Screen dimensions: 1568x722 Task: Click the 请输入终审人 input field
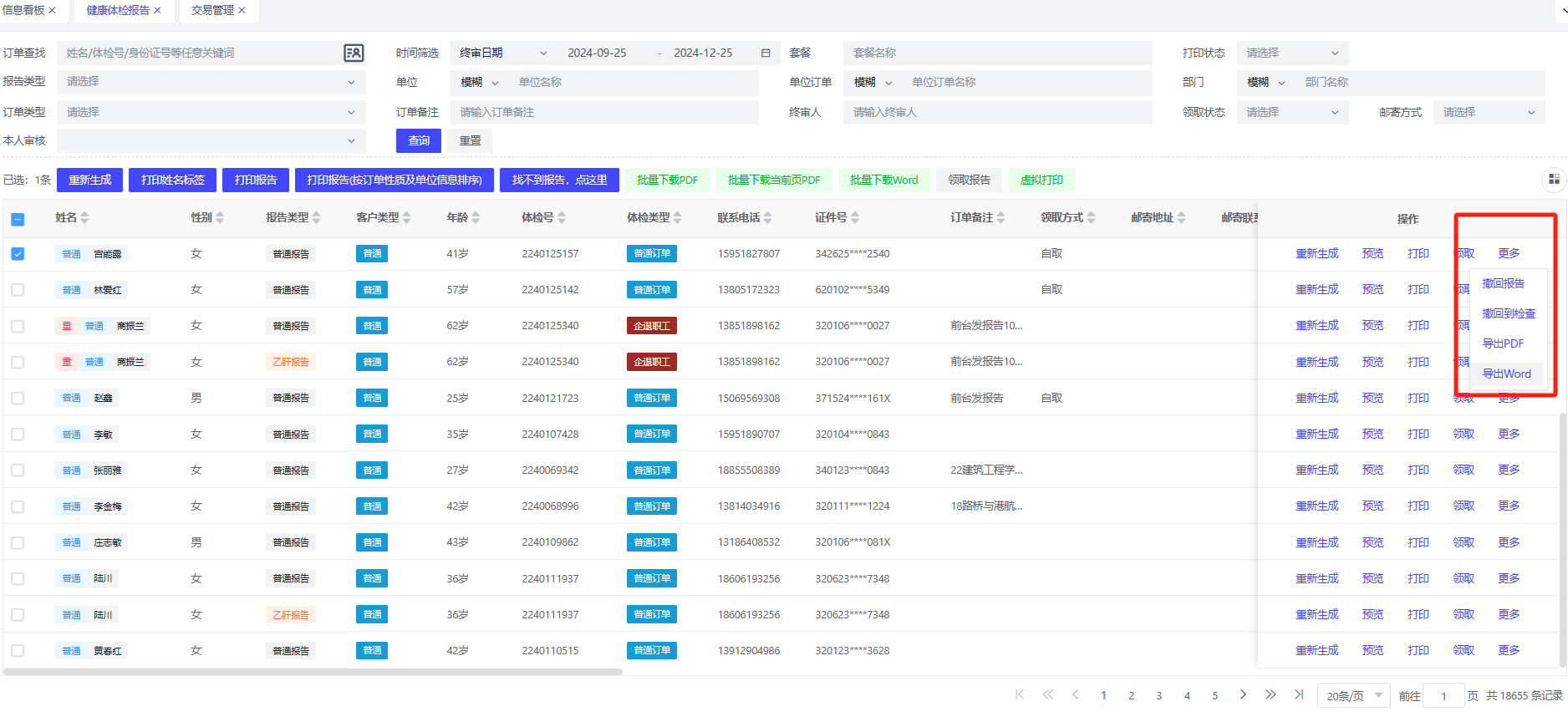[x=997, y=112]
